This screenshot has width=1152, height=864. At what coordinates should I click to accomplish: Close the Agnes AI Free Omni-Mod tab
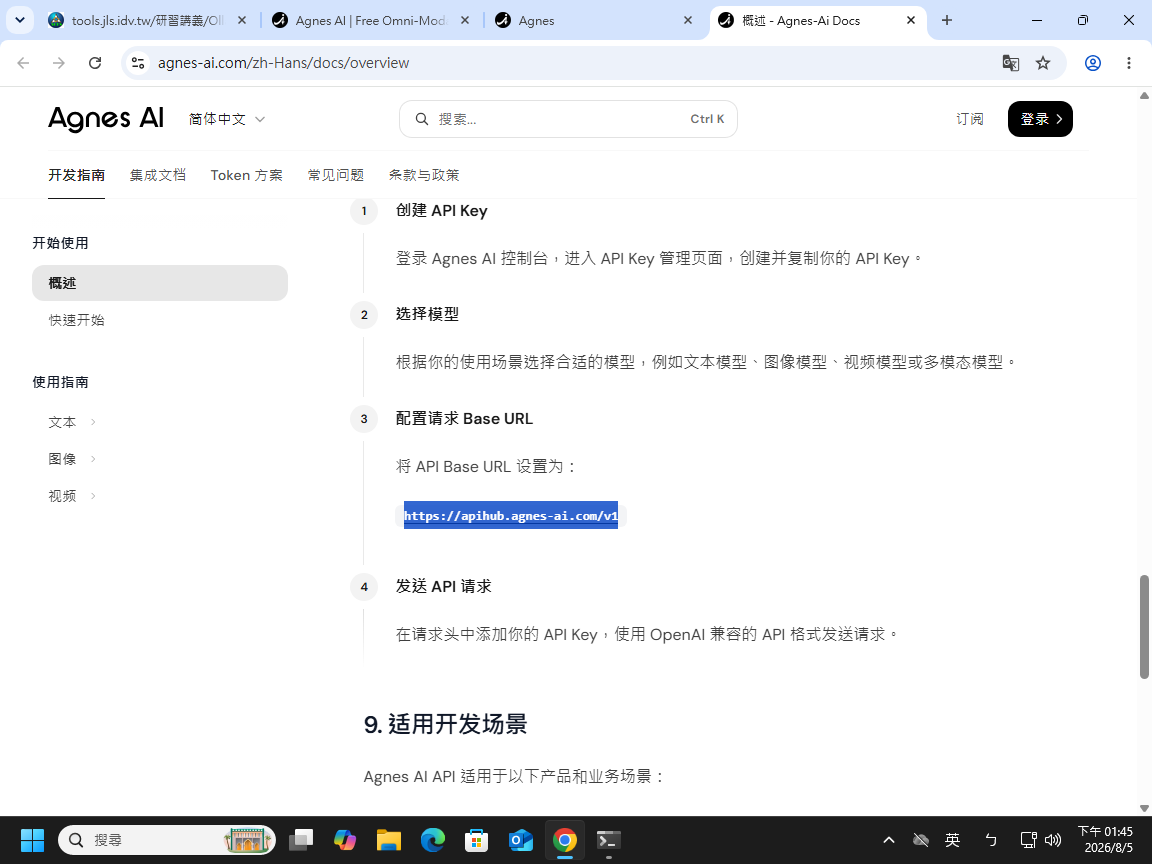pyautogui.click(x=465, y=21)
